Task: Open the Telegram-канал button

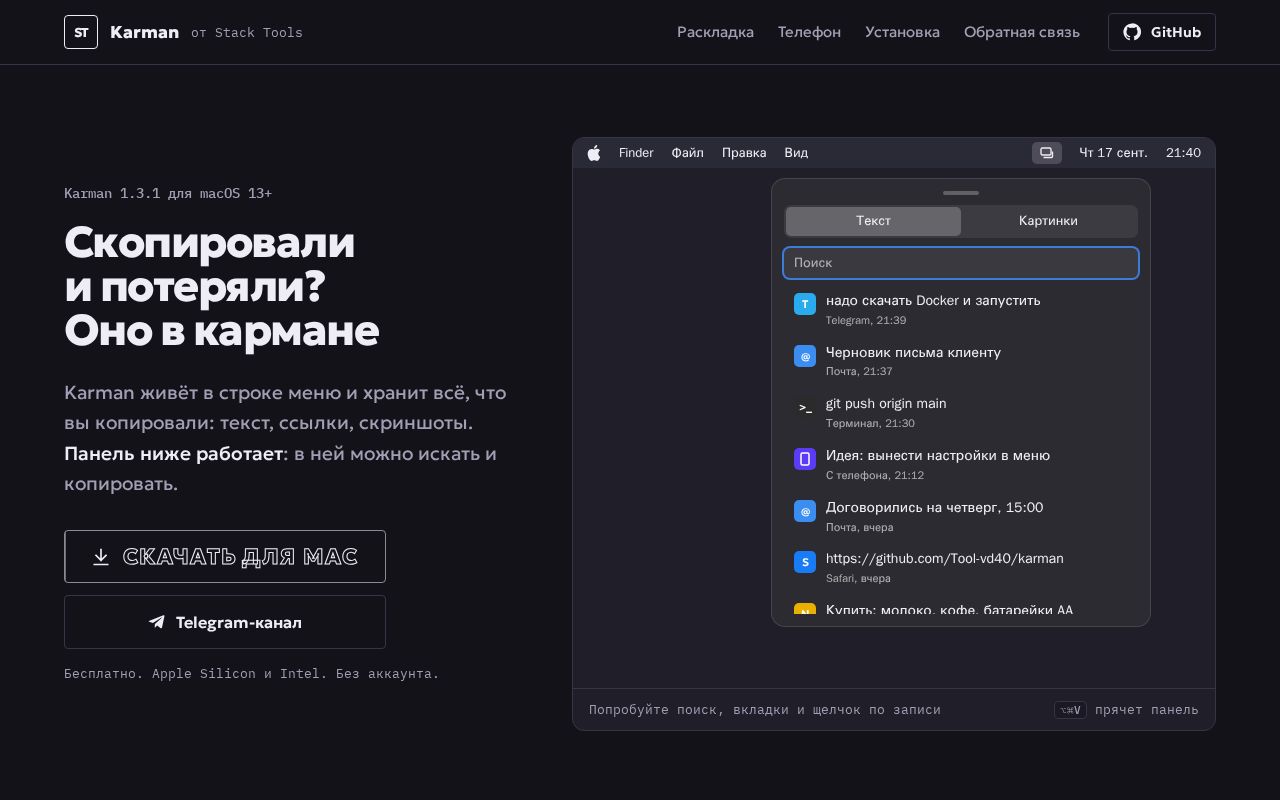Action: [225, 622]
